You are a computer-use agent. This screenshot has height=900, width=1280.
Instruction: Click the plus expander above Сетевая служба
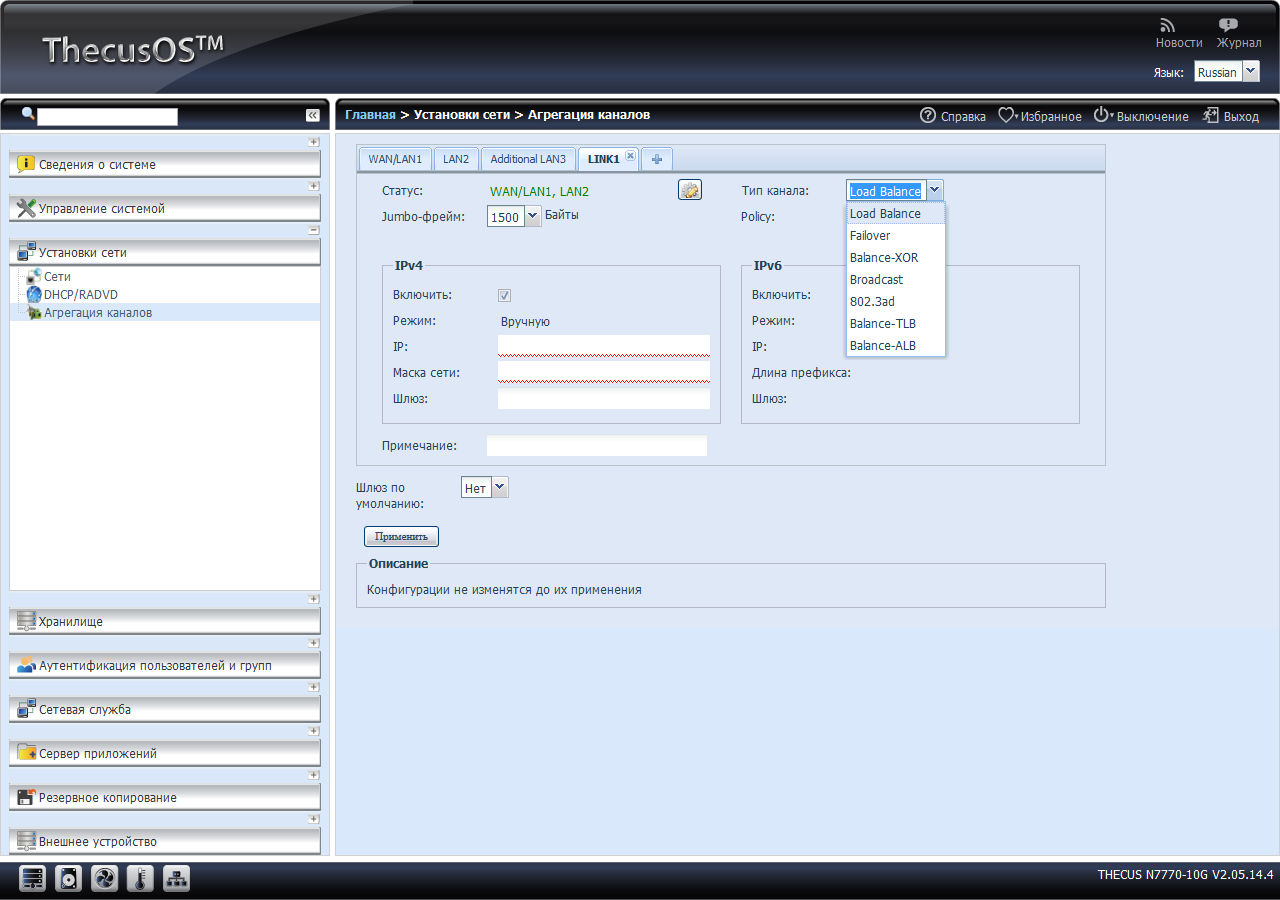314,687
